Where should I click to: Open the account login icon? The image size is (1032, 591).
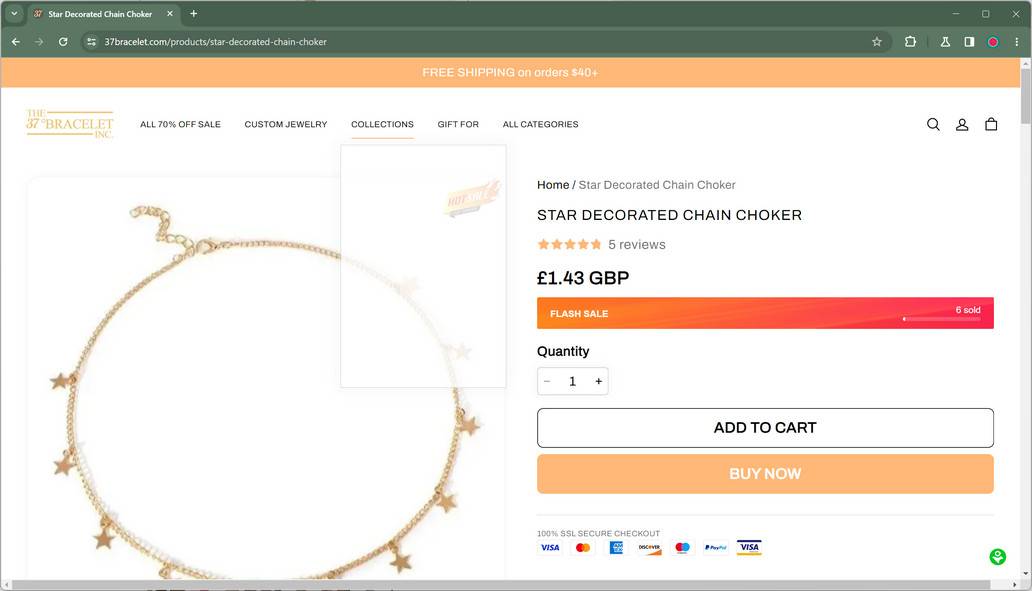(962, 125)
